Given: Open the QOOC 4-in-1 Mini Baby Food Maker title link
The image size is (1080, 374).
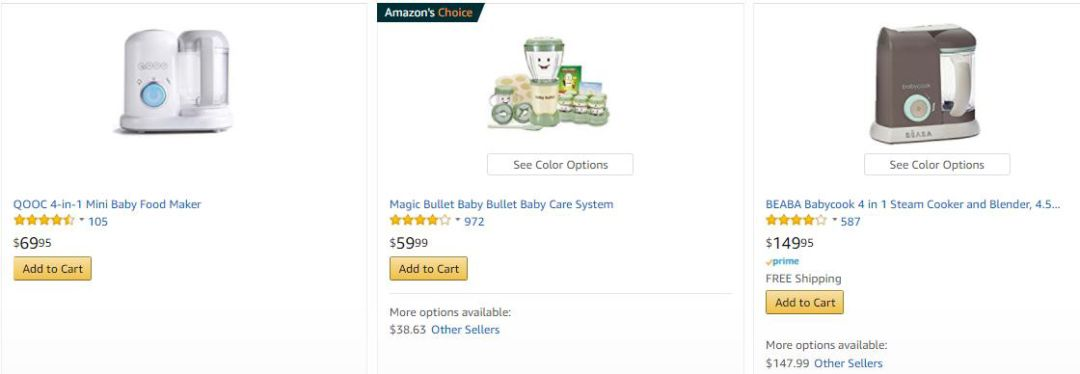Looking at the screenshot, I should coord(107,205).
